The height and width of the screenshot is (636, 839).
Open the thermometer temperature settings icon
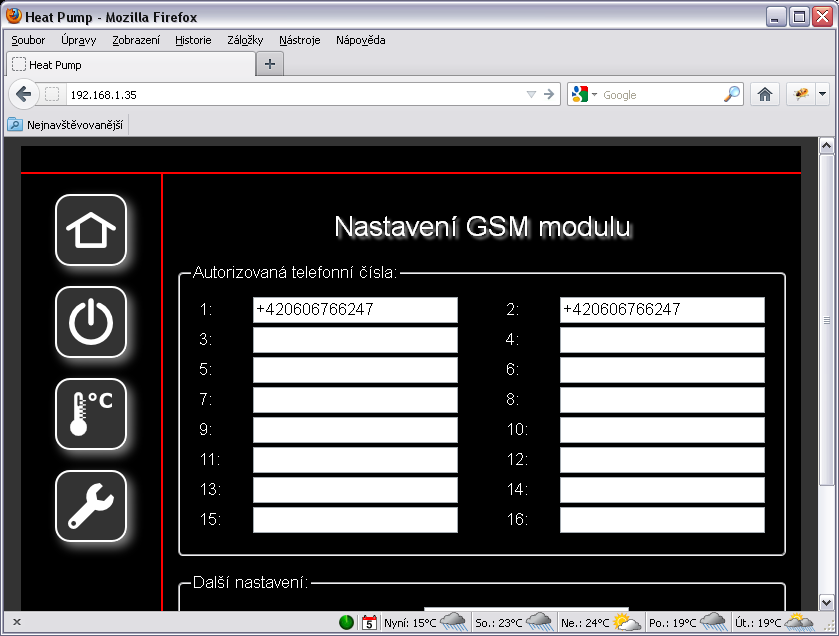click(x=91, y=414)
